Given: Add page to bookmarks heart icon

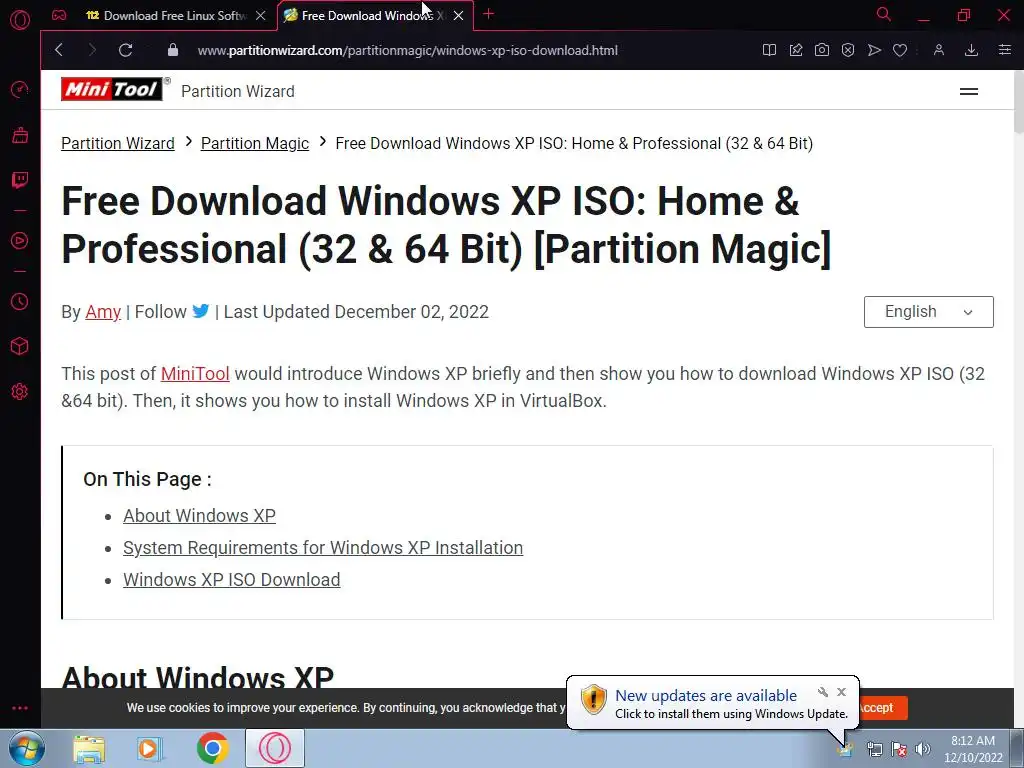Looking at the screenshot, I should 900,50.
